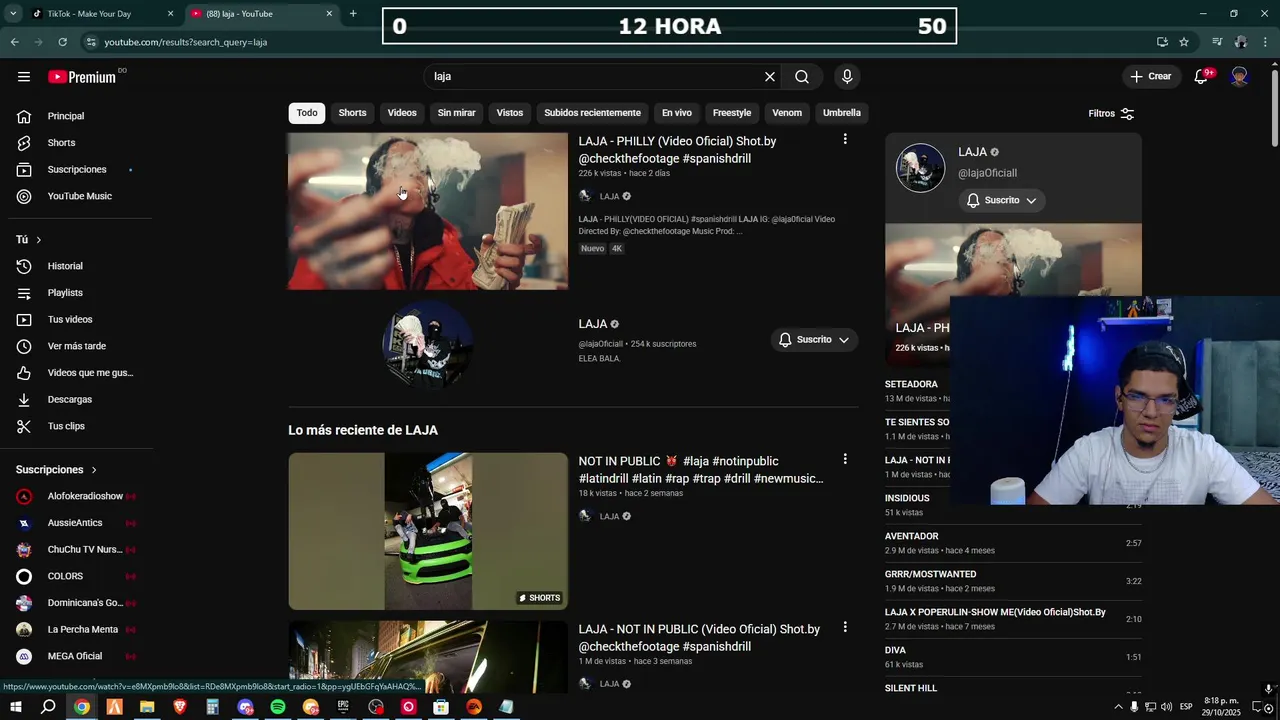
Task: Open the NOT IN PUBLIC shorts thumbnail
Action: [428, 531]
